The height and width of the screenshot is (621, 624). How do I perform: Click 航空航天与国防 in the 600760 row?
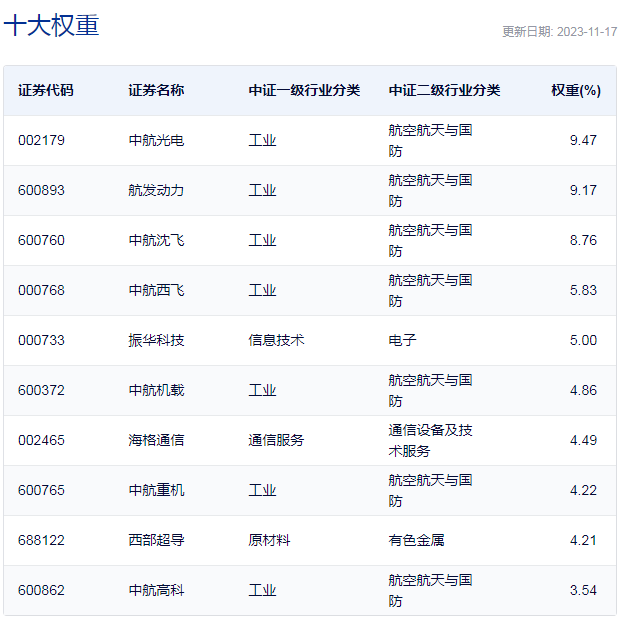[x=430, y=240]
